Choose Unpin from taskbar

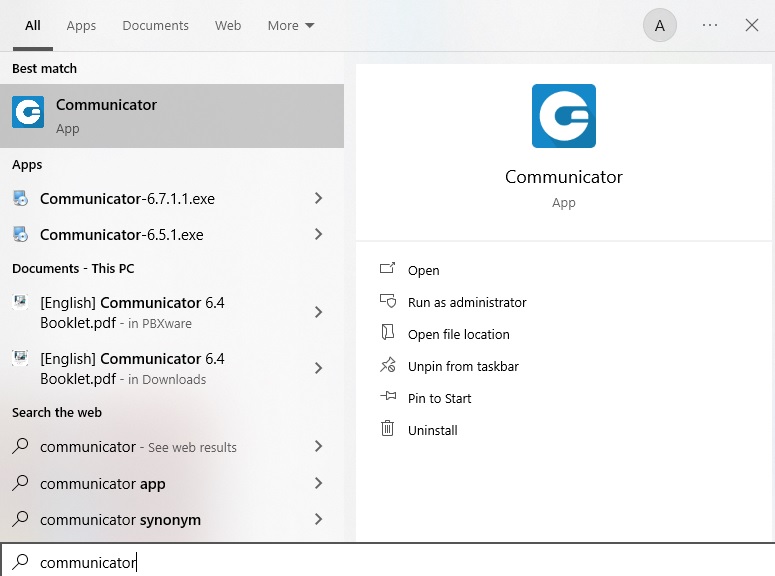[462, 366]
